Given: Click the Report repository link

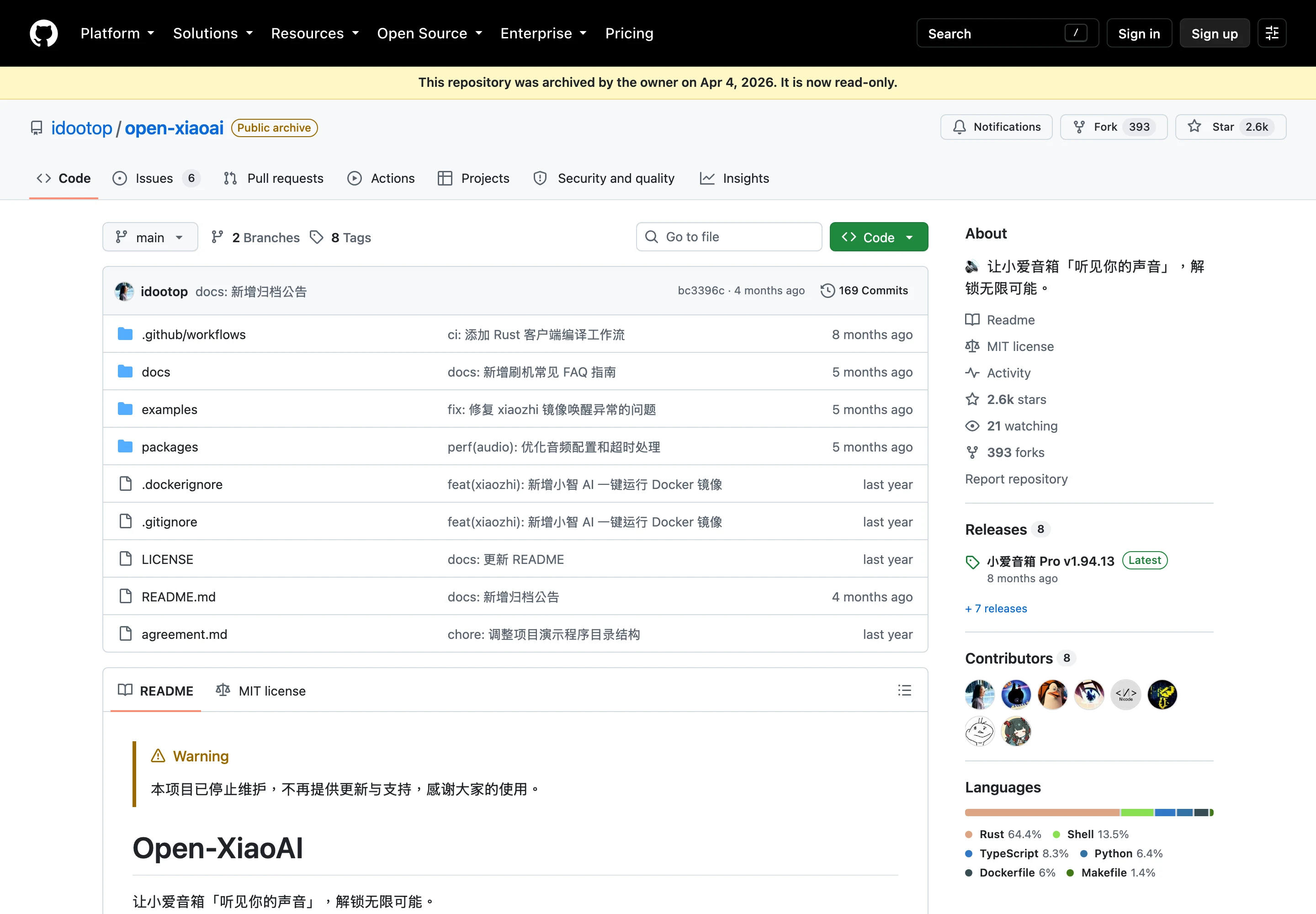Looking at the screenshot, I should 1016,479.
